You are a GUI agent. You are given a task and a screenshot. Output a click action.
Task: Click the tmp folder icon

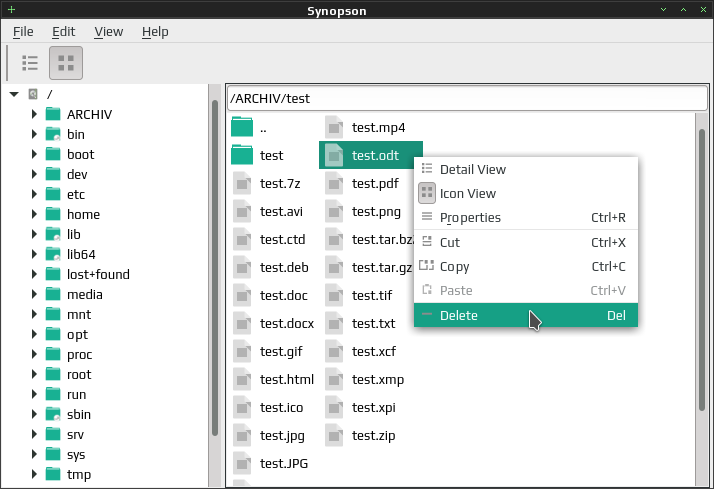point(53,474)
